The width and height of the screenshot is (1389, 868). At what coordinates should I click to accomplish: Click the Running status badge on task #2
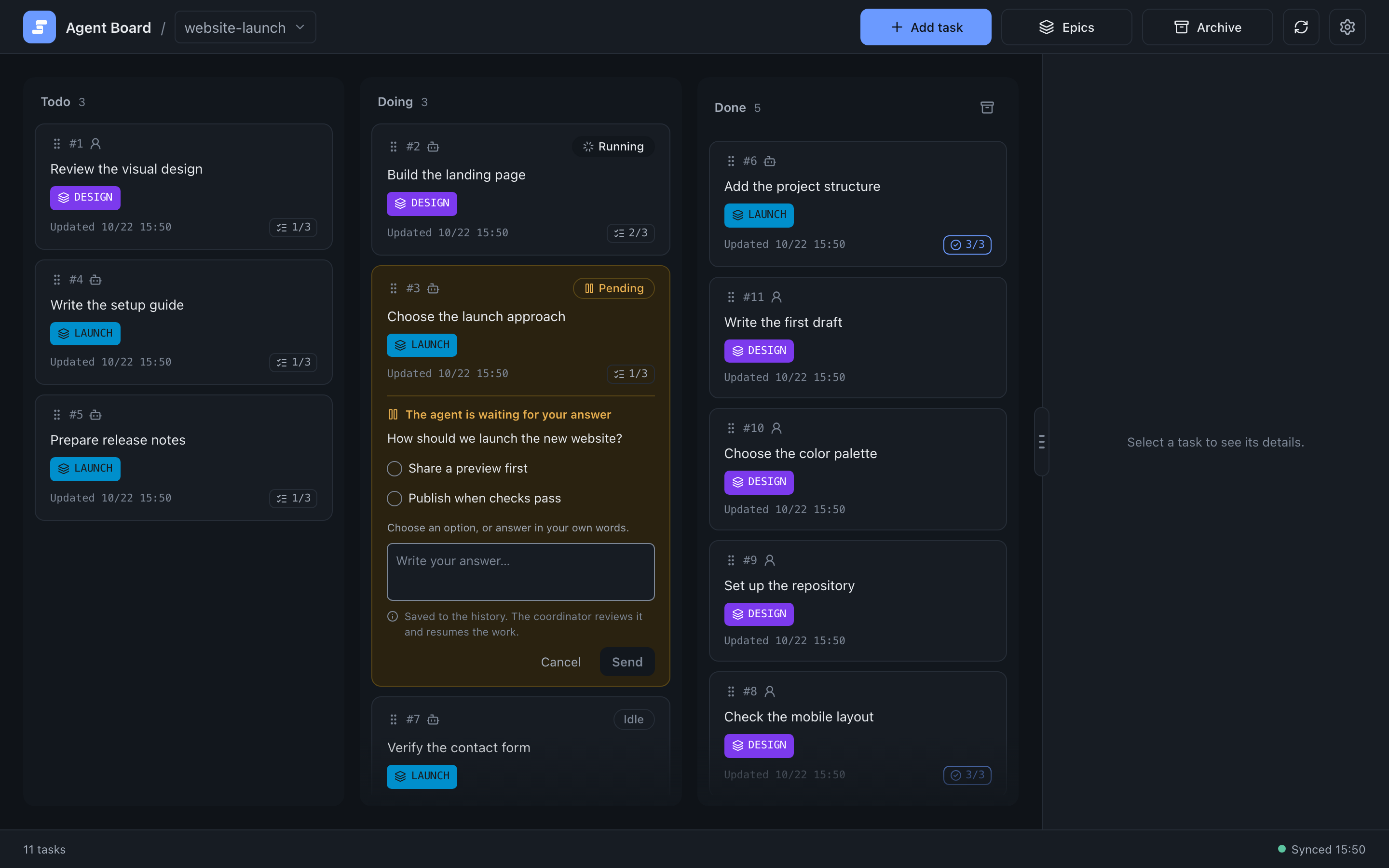(613, 147)
